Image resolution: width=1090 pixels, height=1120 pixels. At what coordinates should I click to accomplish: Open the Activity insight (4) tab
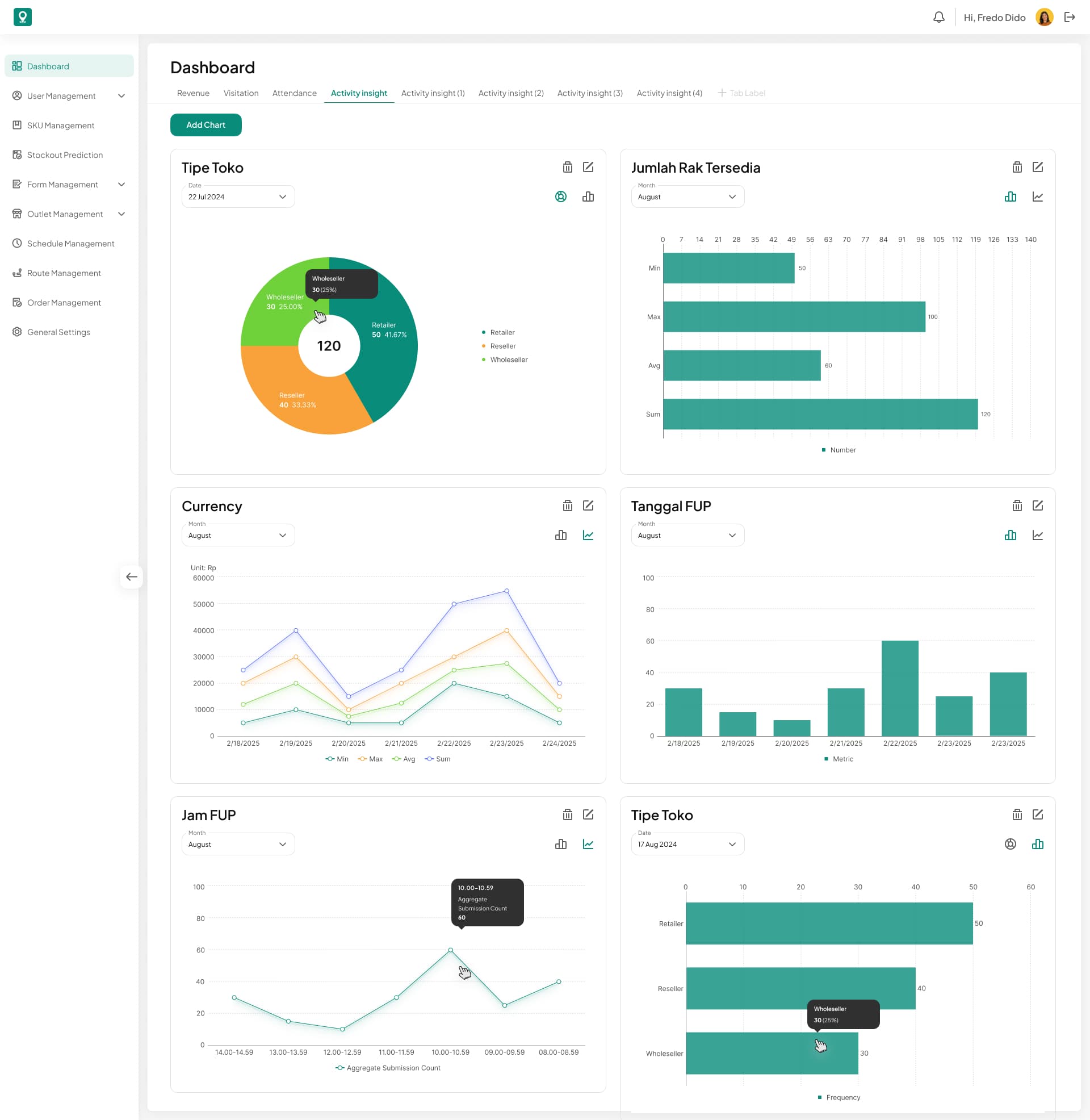pyautogui.click(x=670, y=93)
